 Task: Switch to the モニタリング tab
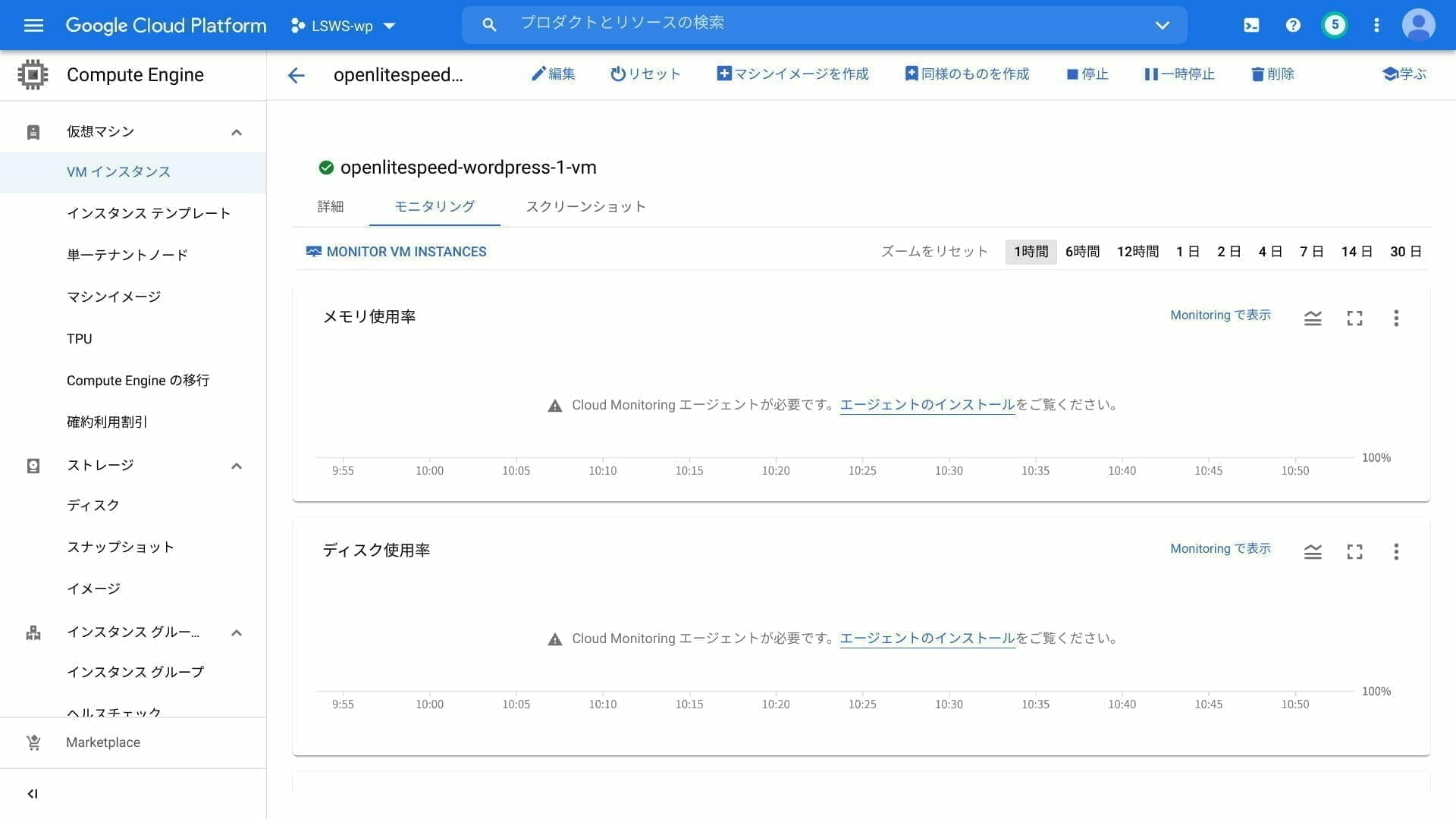[x=435, y=206]
